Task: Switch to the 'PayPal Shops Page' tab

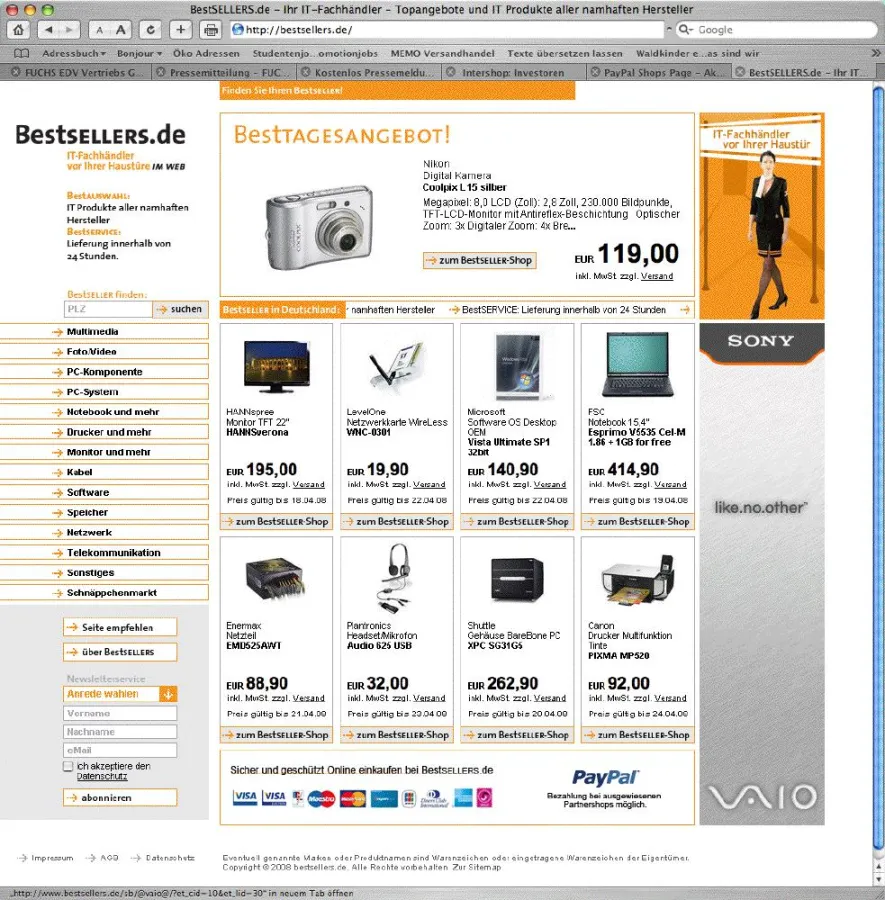Action: tap(655, 72)
